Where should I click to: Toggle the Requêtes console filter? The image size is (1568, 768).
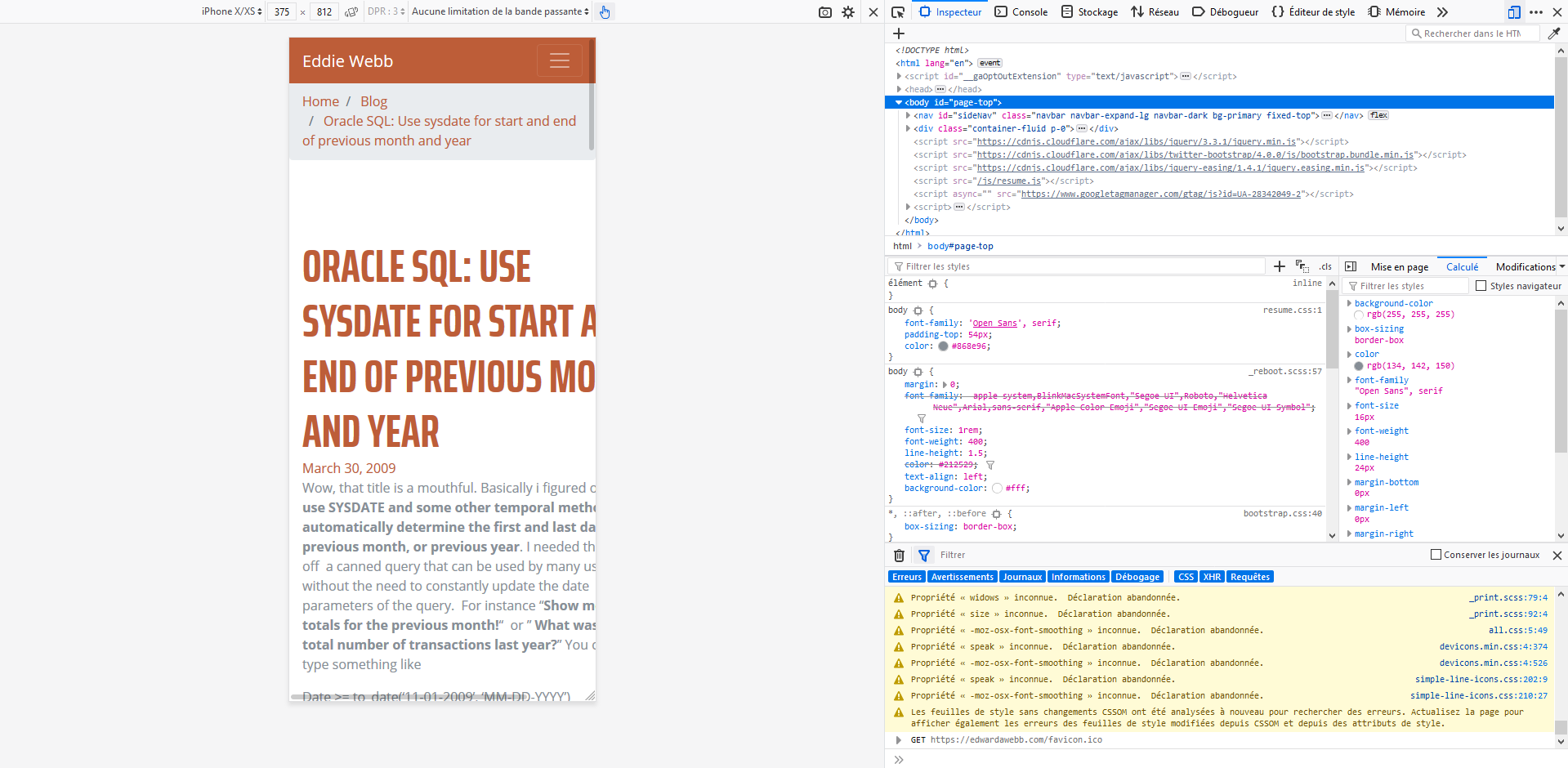1250,577
